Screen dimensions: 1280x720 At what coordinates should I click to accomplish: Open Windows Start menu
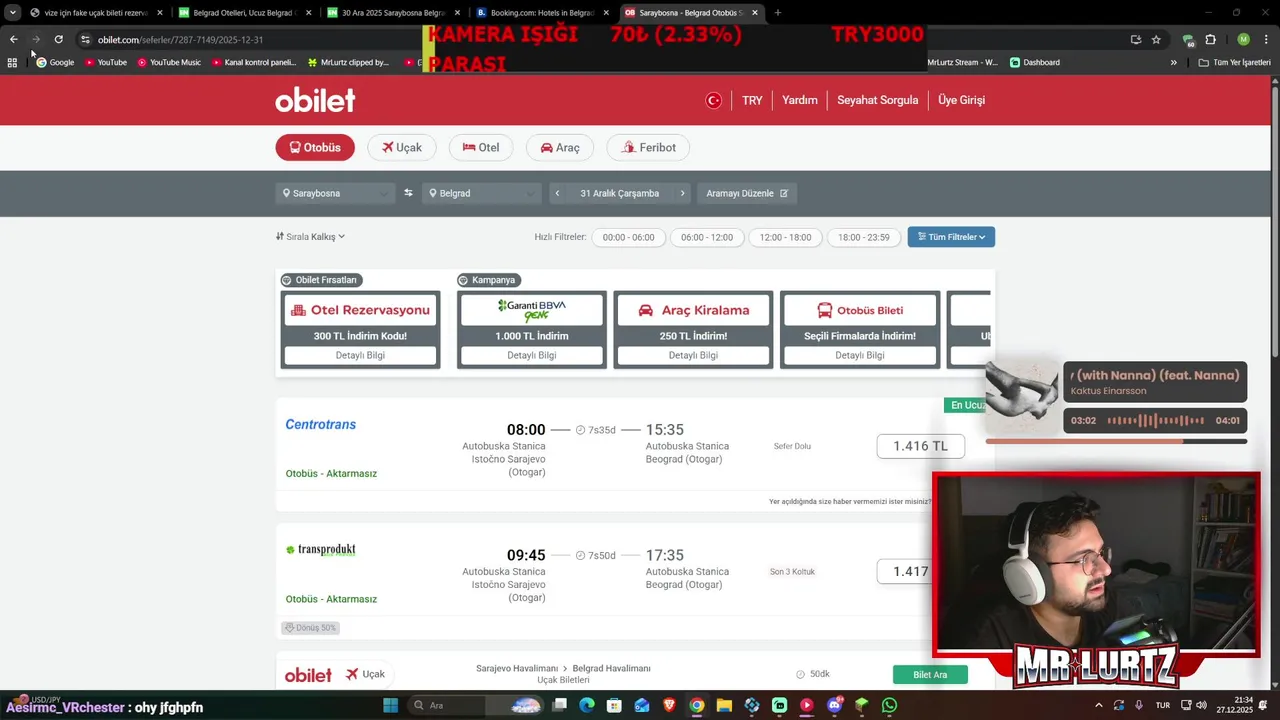[391, 705]
